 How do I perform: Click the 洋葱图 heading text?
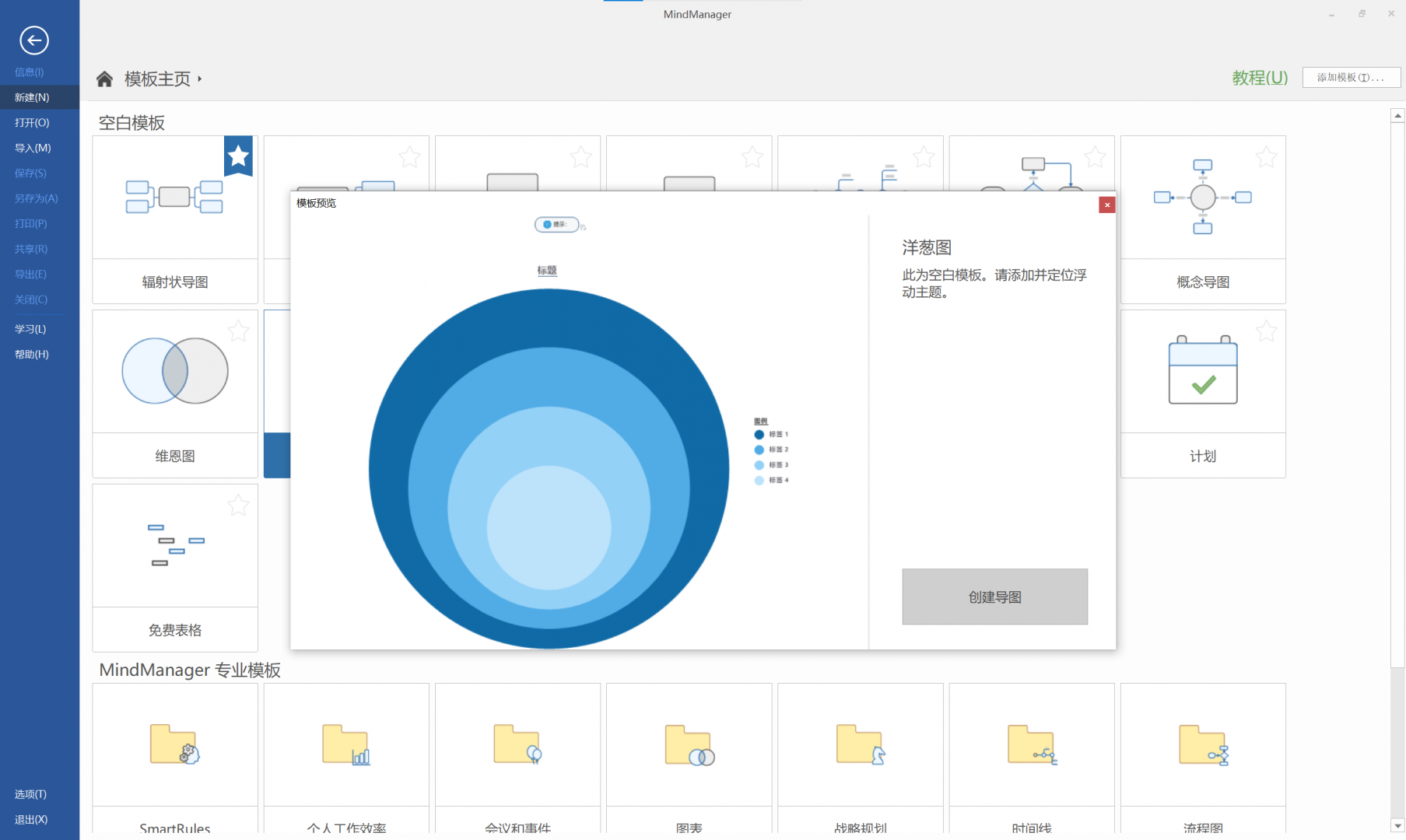(x=927, y=247)
